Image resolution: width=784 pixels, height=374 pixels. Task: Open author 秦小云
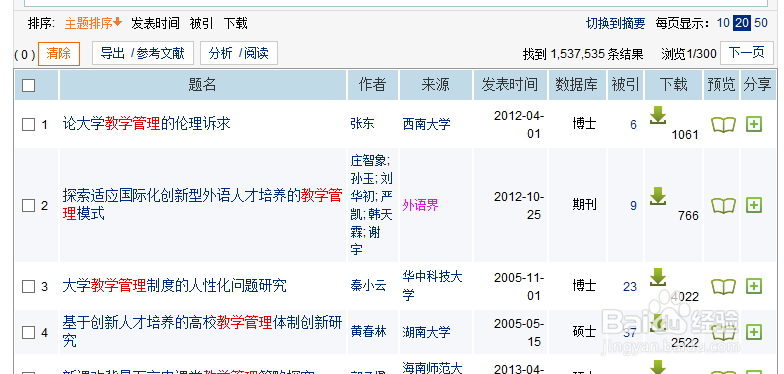[368, 286]
